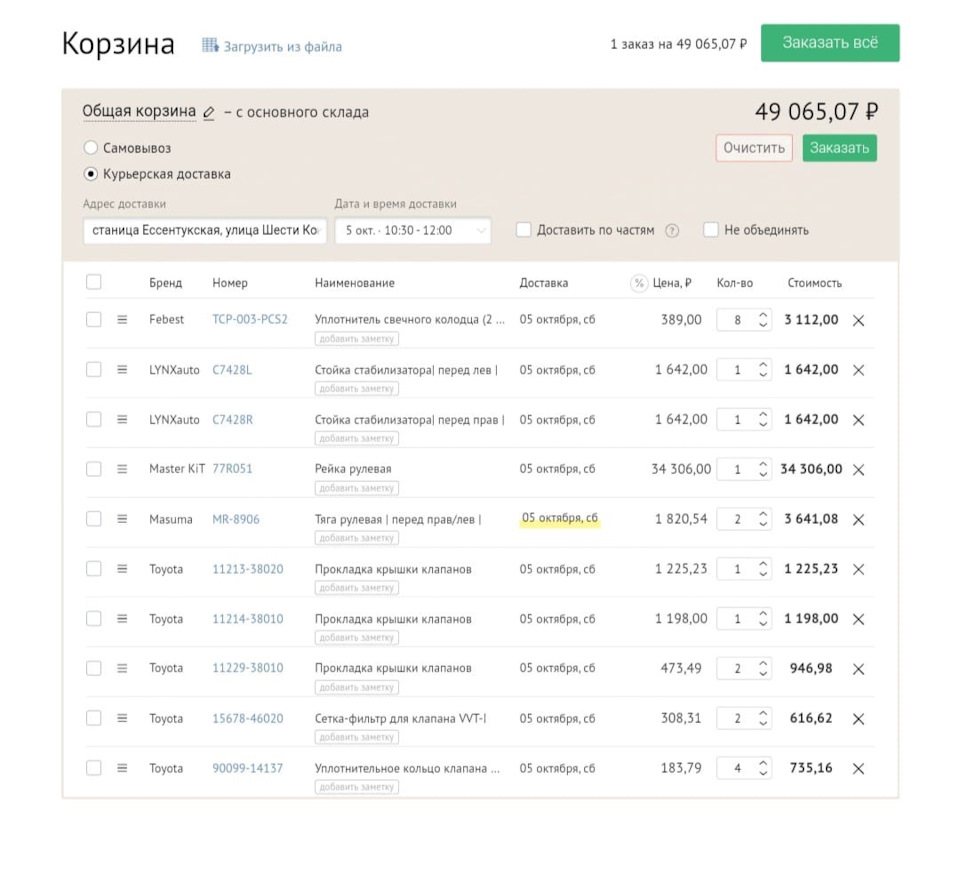This screenshot has width=960, height=875.
Task: Click the Очистить button
Action: (x=754, y=148)
